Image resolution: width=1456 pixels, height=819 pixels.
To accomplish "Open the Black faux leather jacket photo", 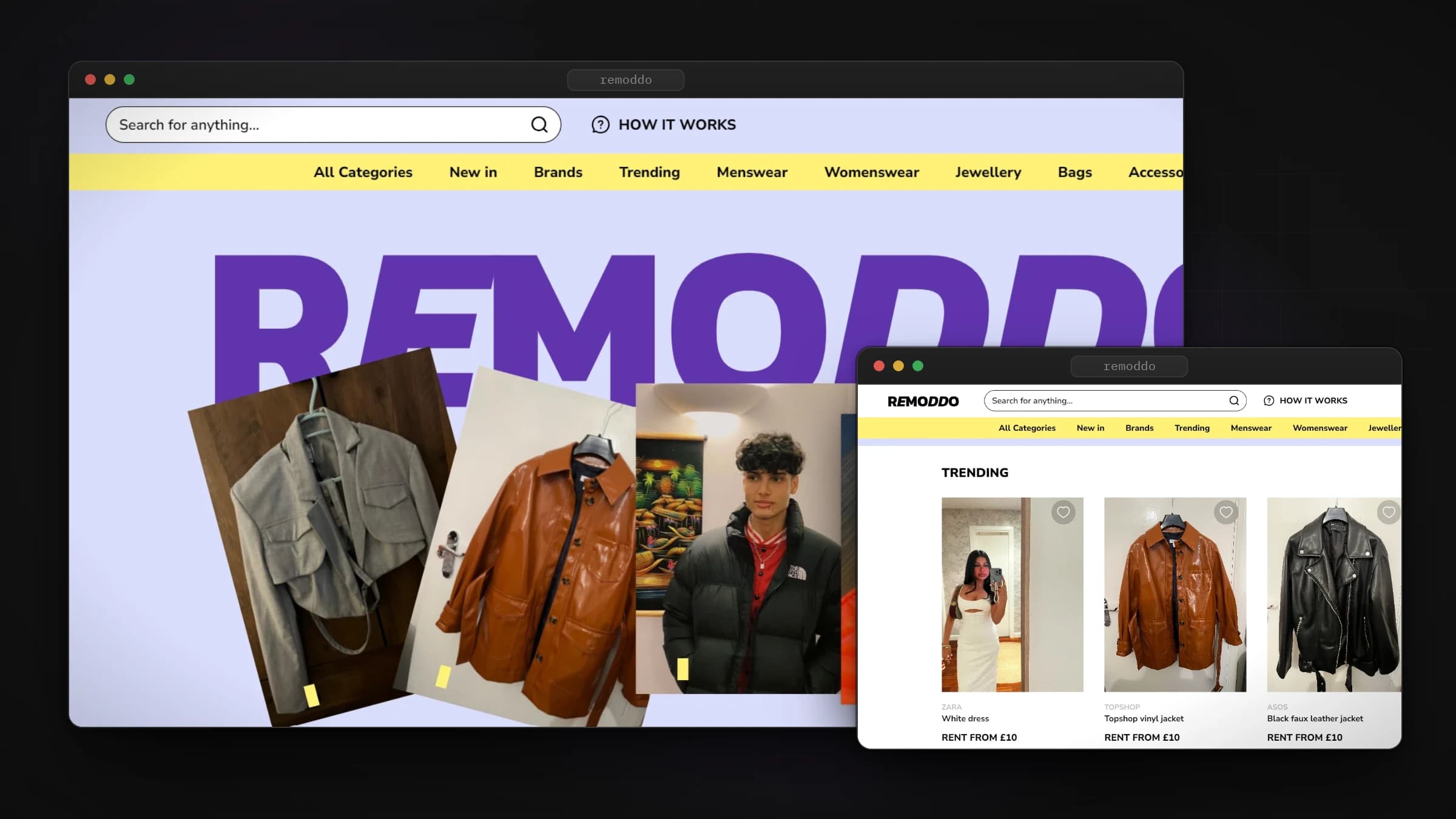I will tap(1334, 595).
